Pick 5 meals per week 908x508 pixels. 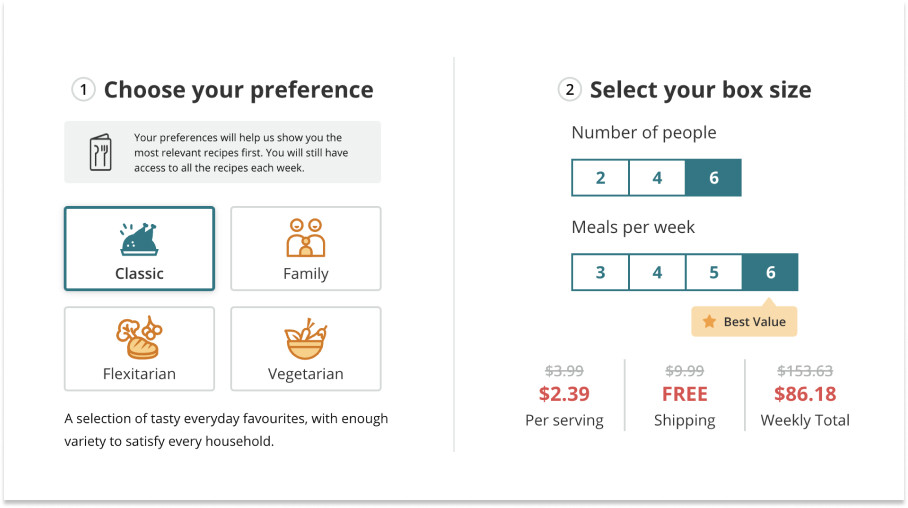pos(713,272)
